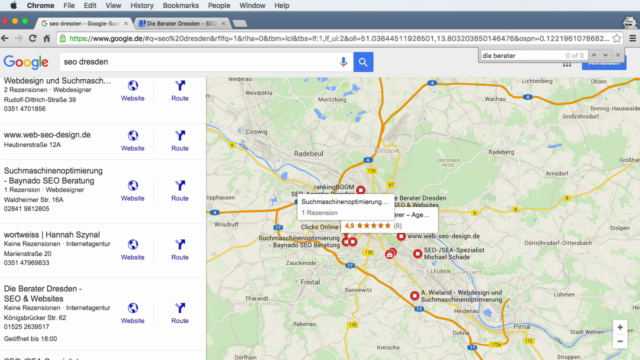
Task: Open 'wortweiss | Hannah Szynal' listing title
Action: 52,235
